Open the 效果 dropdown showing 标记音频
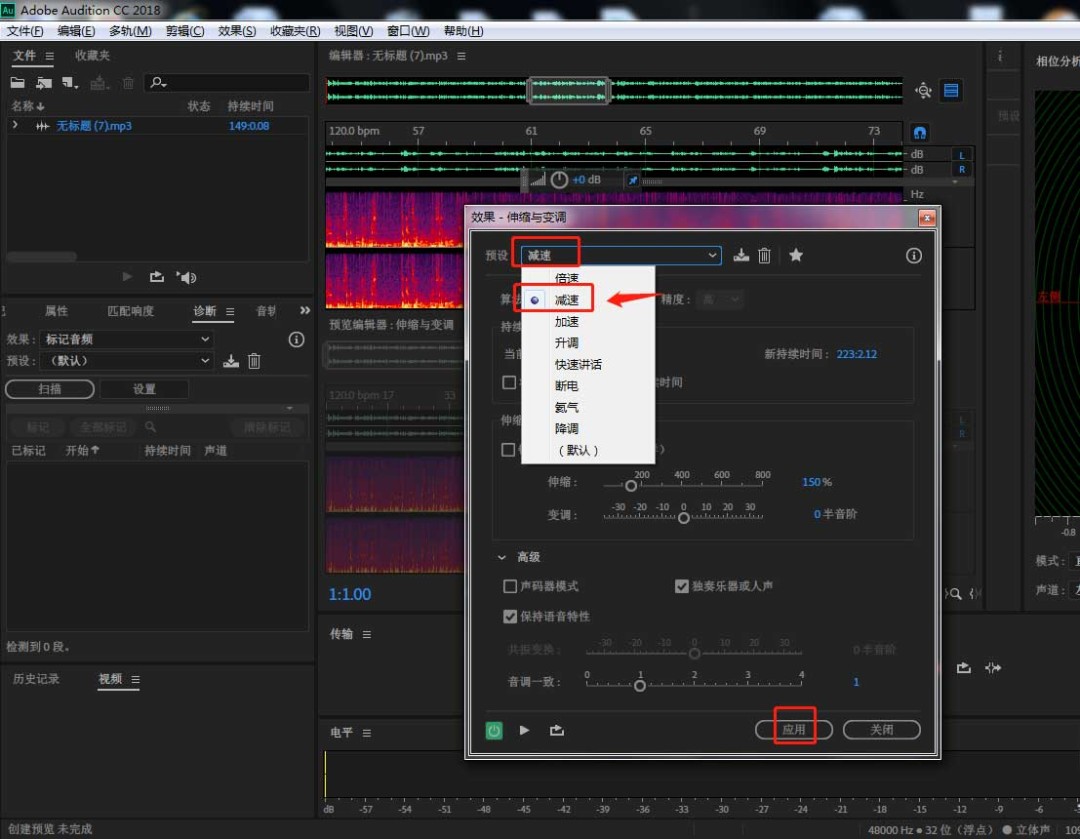This screenshot has height=839, width=1080. point(125,338)
